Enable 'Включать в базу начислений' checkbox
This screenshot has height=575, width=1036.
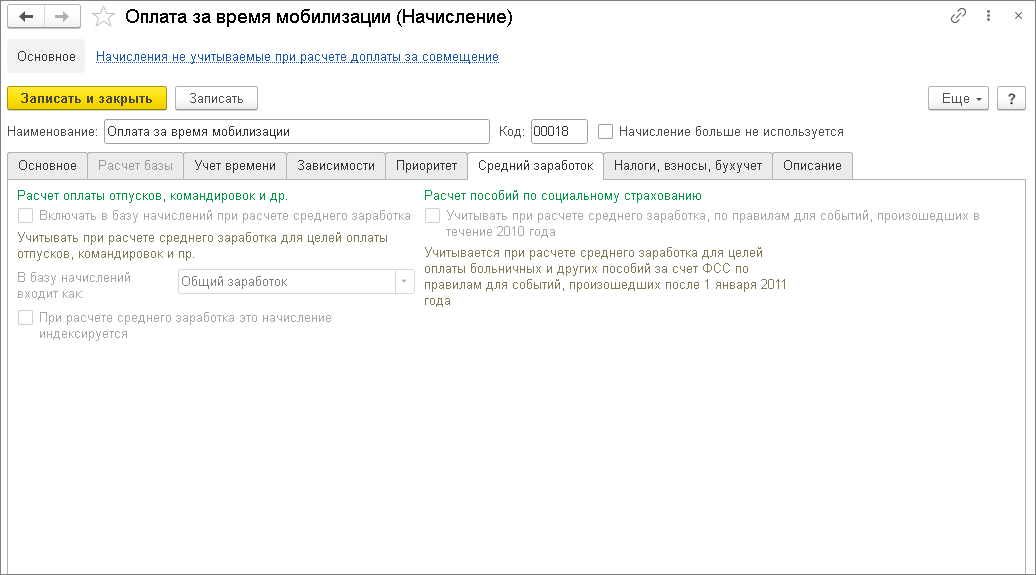click(26, 215)
